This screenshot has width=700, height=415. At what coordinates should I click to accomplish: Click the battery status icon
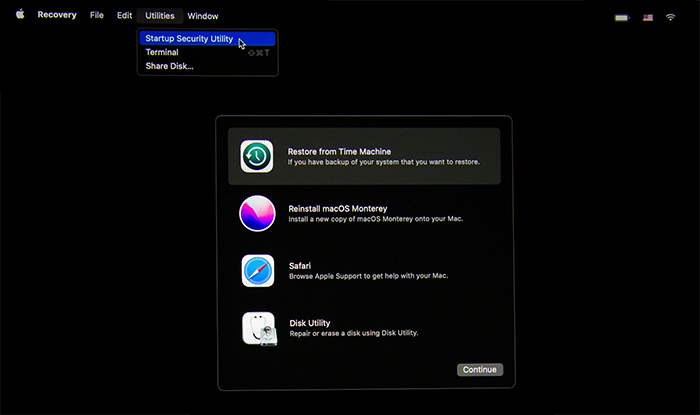(622, 17)
